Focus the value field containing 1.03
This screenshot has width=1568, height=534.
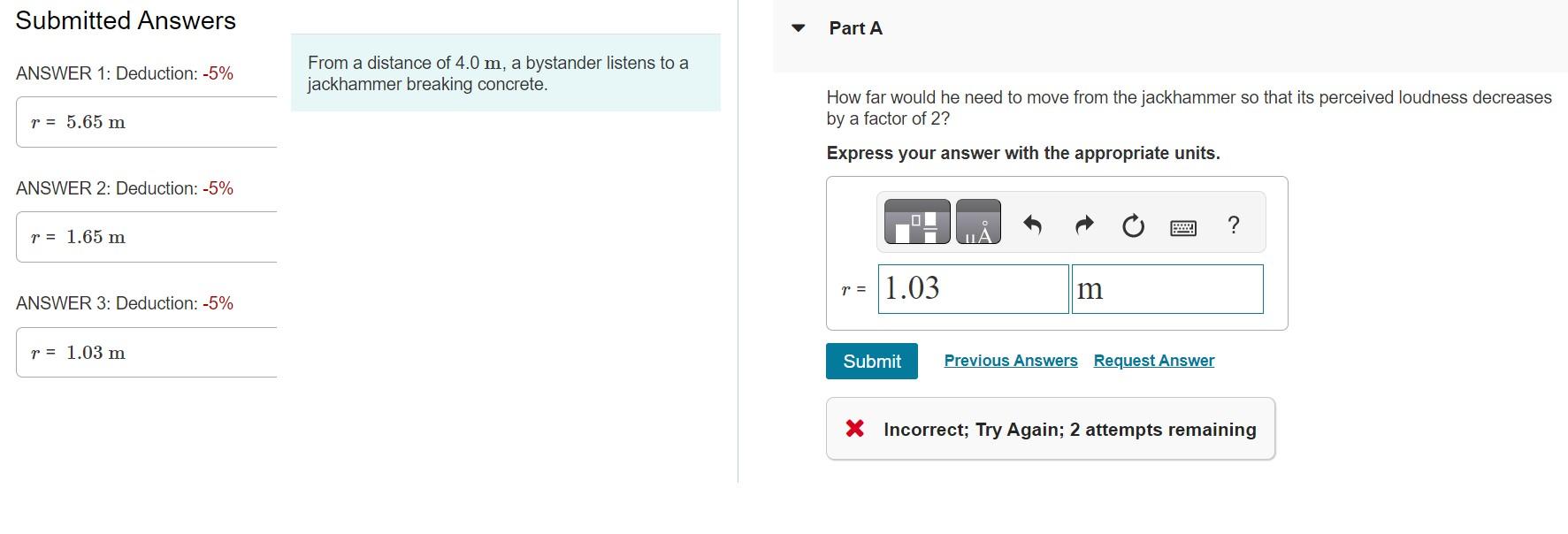pyautogui.click(x=973, y=289)
